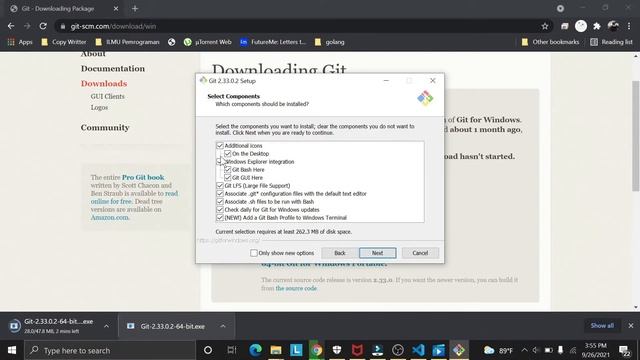
Task: Switch to Chrome on taskbar
Action: 317,350
